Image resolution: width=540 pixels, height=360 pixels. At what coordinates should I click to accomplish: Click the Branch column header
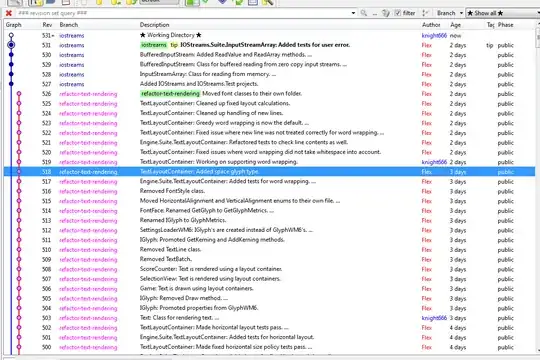pos(69,25)
